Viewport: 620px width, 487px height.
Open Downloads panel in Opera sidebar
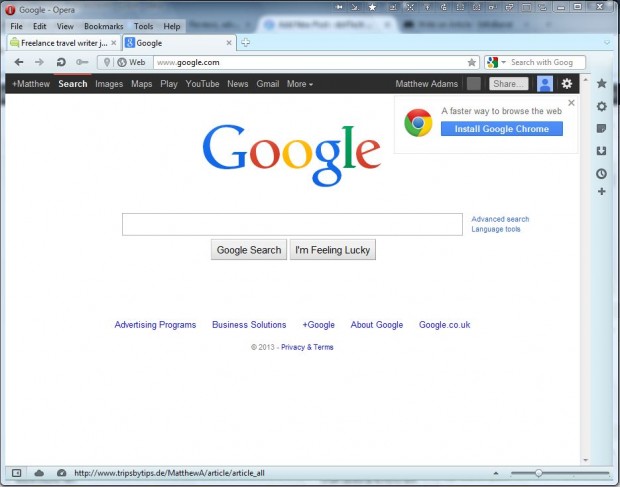click(x=601, y=151)
